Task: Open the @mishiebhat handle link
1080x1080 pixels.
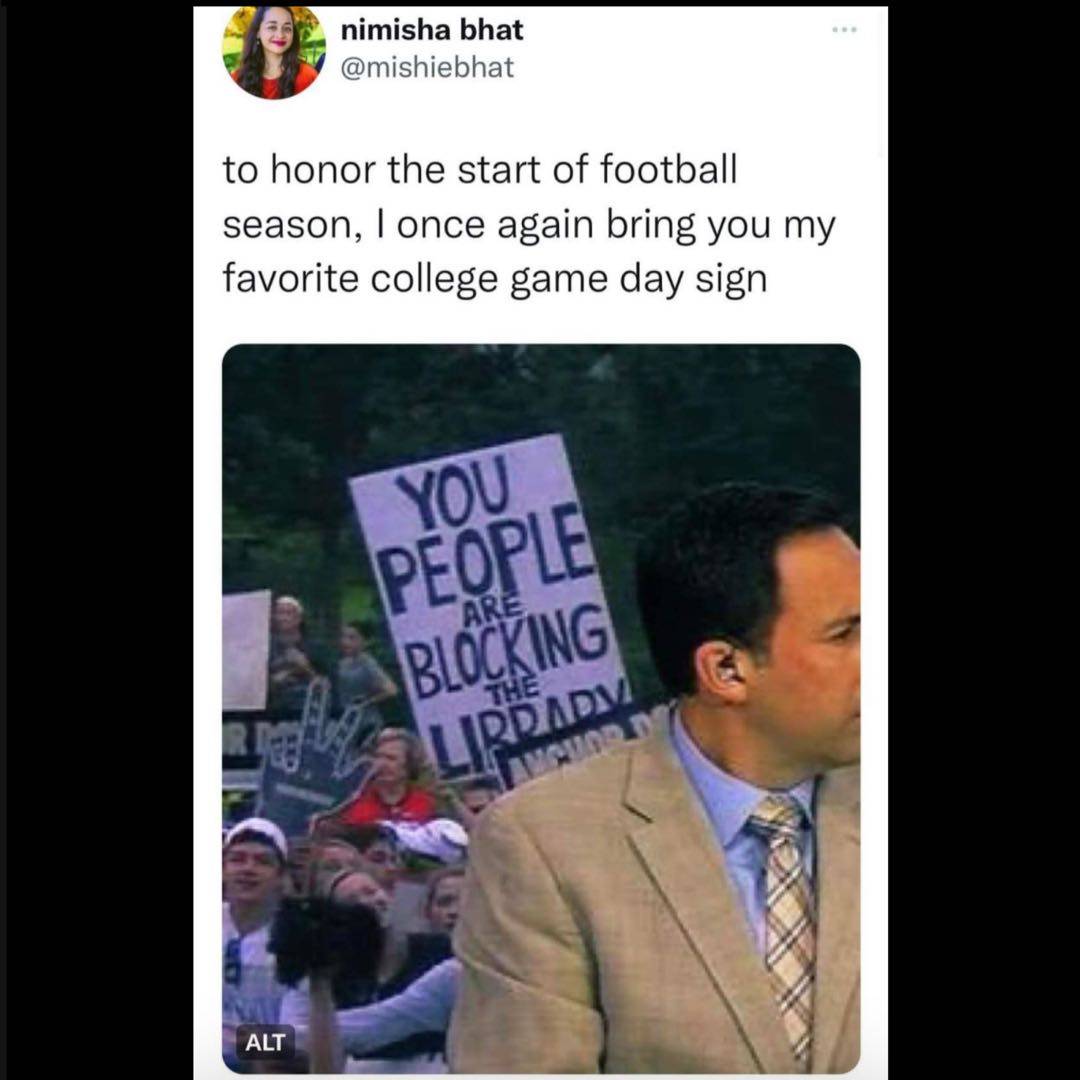Action: pyautogui.click(x=427, y=68)
